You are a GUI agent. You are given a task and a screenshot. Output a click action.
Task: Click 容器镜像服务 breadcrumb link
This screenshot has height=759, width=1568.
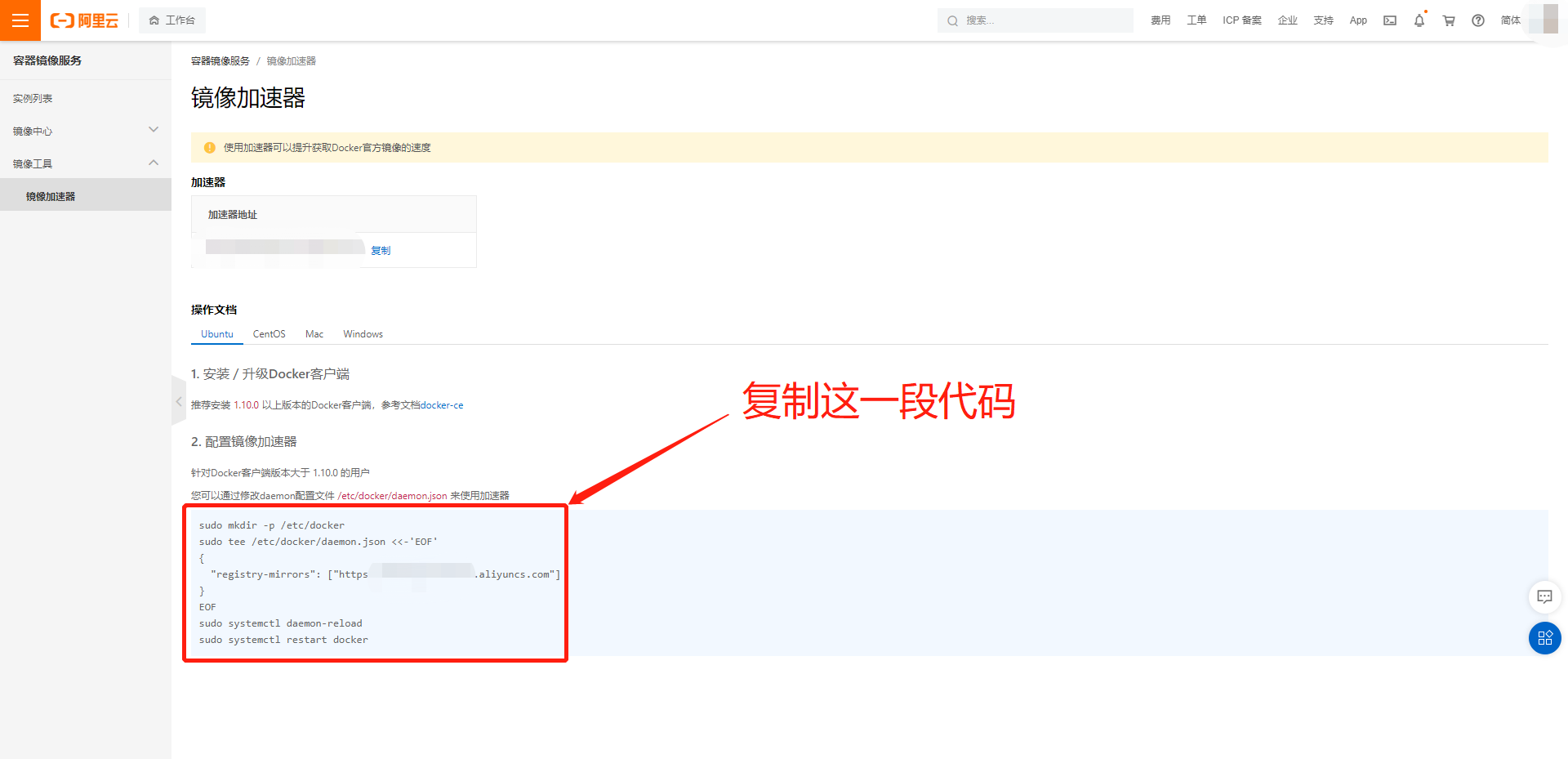click(x=220, y=61)
